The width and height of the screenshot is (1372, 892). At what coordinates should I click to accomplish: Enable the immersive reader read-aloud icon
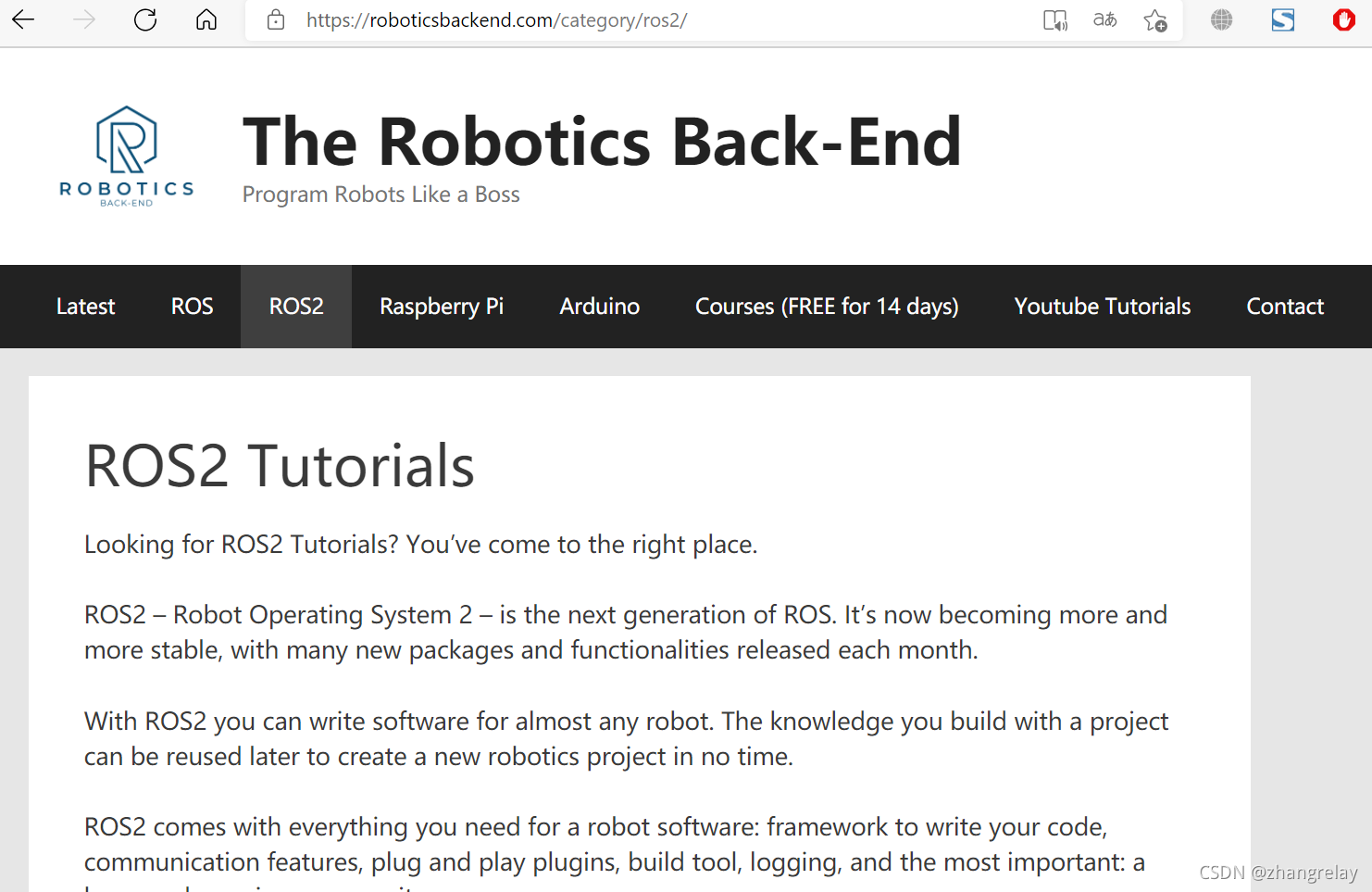pyautogui.click(x=1055, y=20)
